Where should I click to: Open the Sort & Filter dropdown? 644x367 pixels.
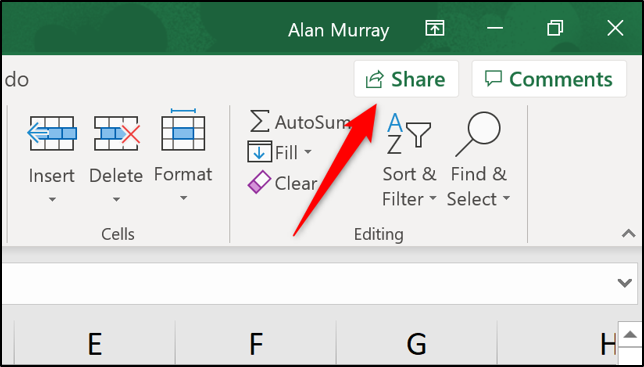433,199
